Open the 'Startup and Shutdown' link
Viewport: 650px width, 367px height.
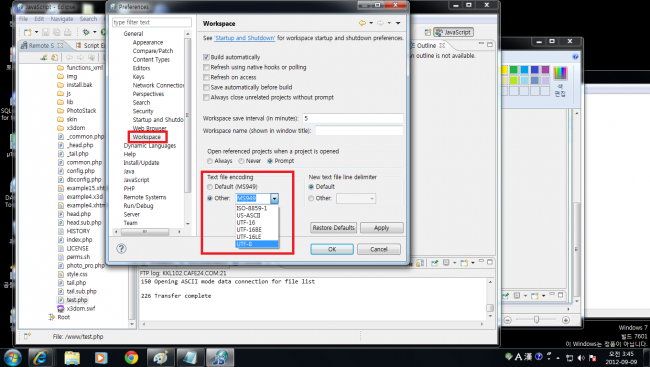coord(245,38)
